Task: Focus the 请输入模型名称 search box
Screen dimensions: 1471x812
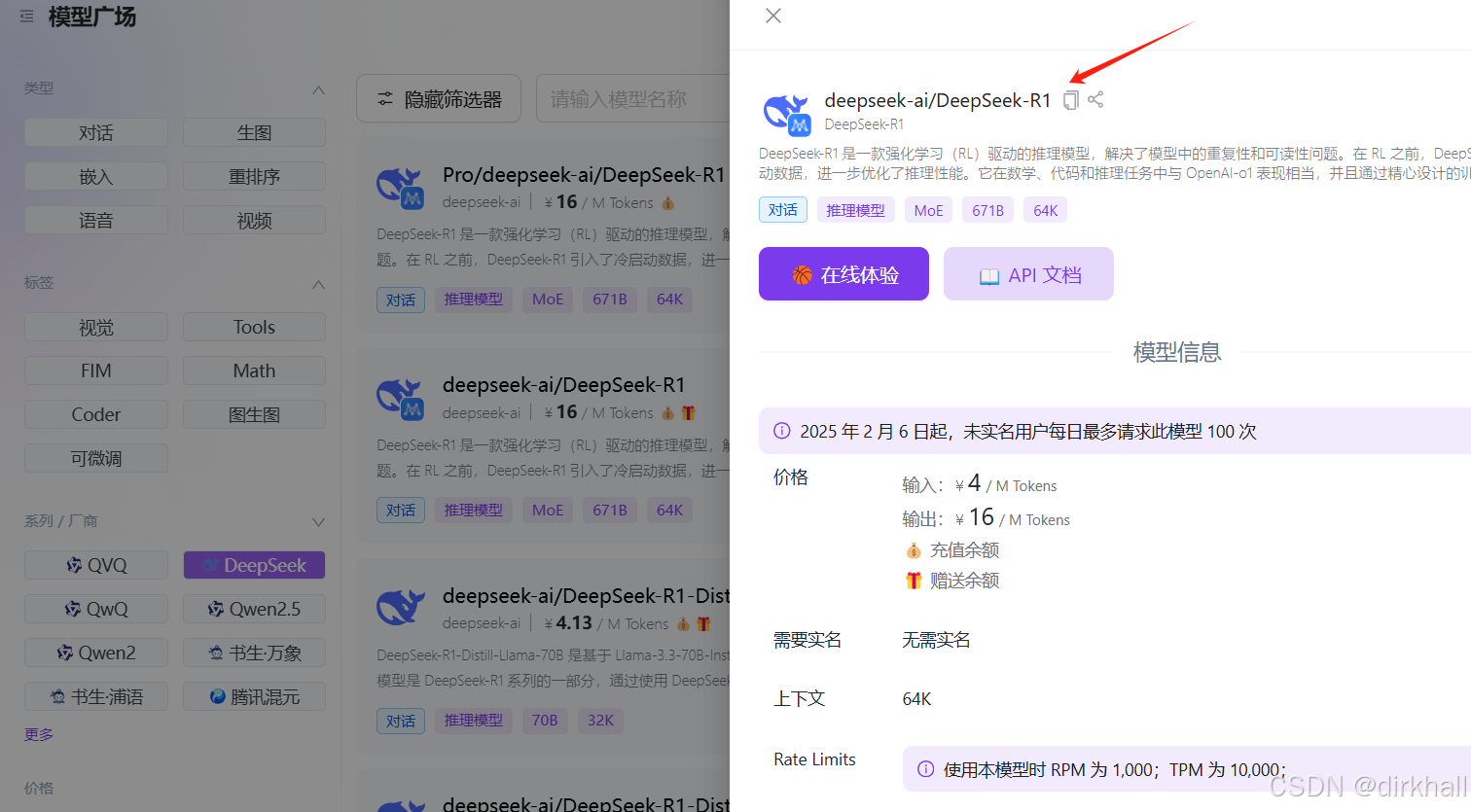Action: tap(632, 98)
